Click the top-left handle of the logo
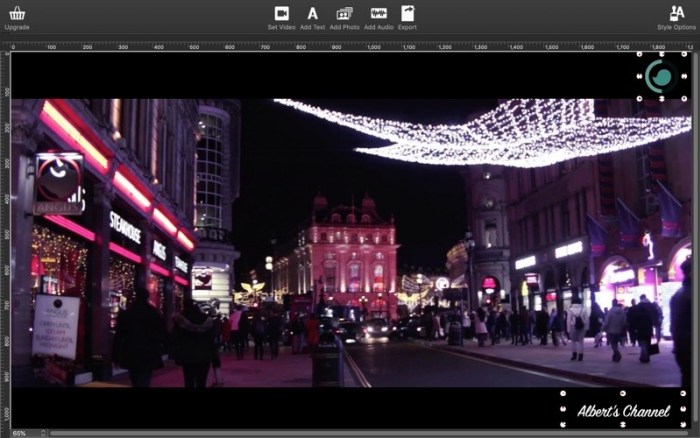The width and height of the screenshot is (700, 438). point(638,54)
